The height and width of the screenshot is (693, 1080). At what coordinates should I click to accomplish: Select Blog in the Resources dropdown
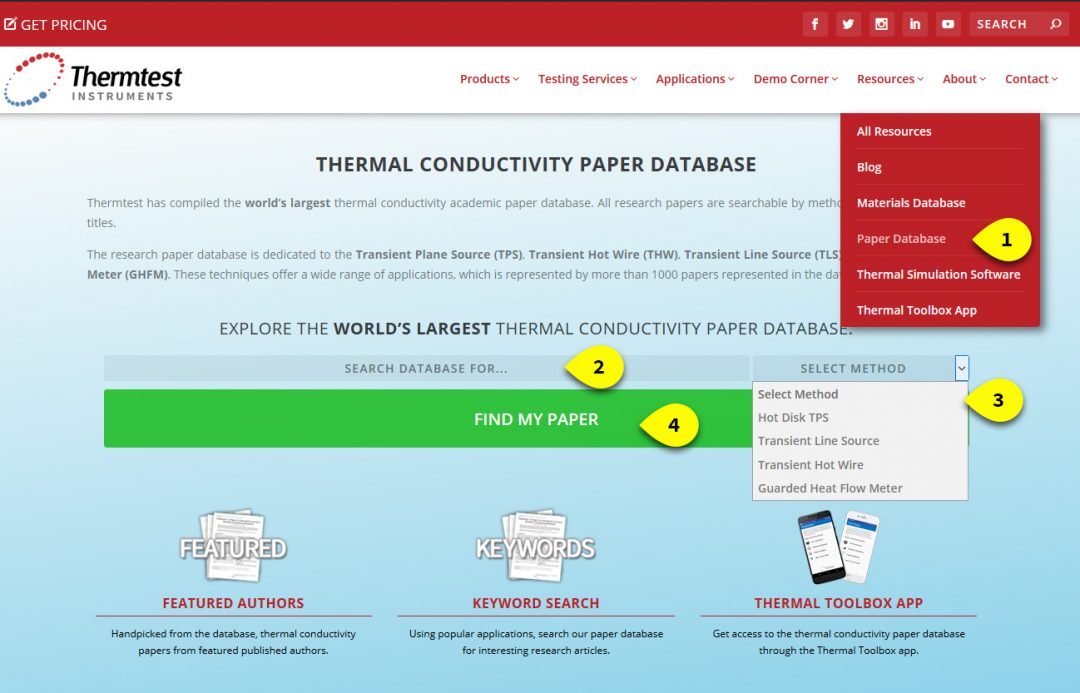(868, 166)
